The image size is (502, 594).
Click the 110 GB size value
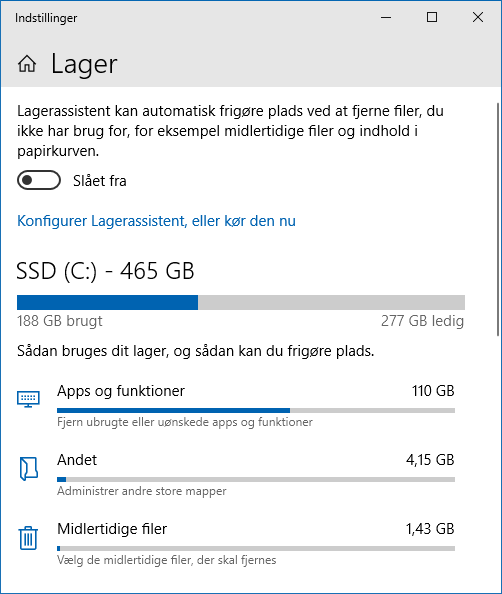tap(433, 391)
